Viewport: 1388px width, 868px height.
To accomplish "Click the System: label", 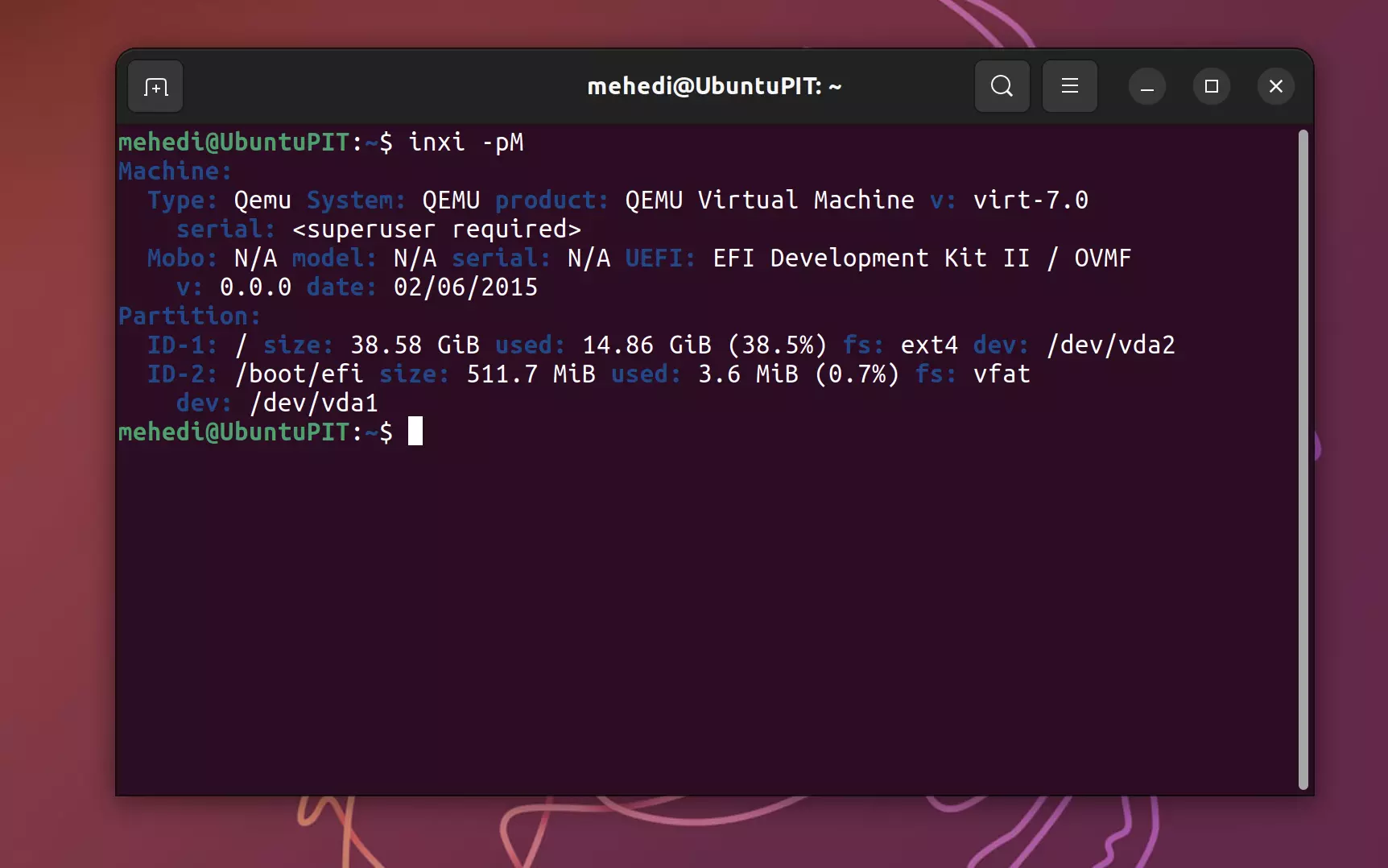I will [356, 200].
